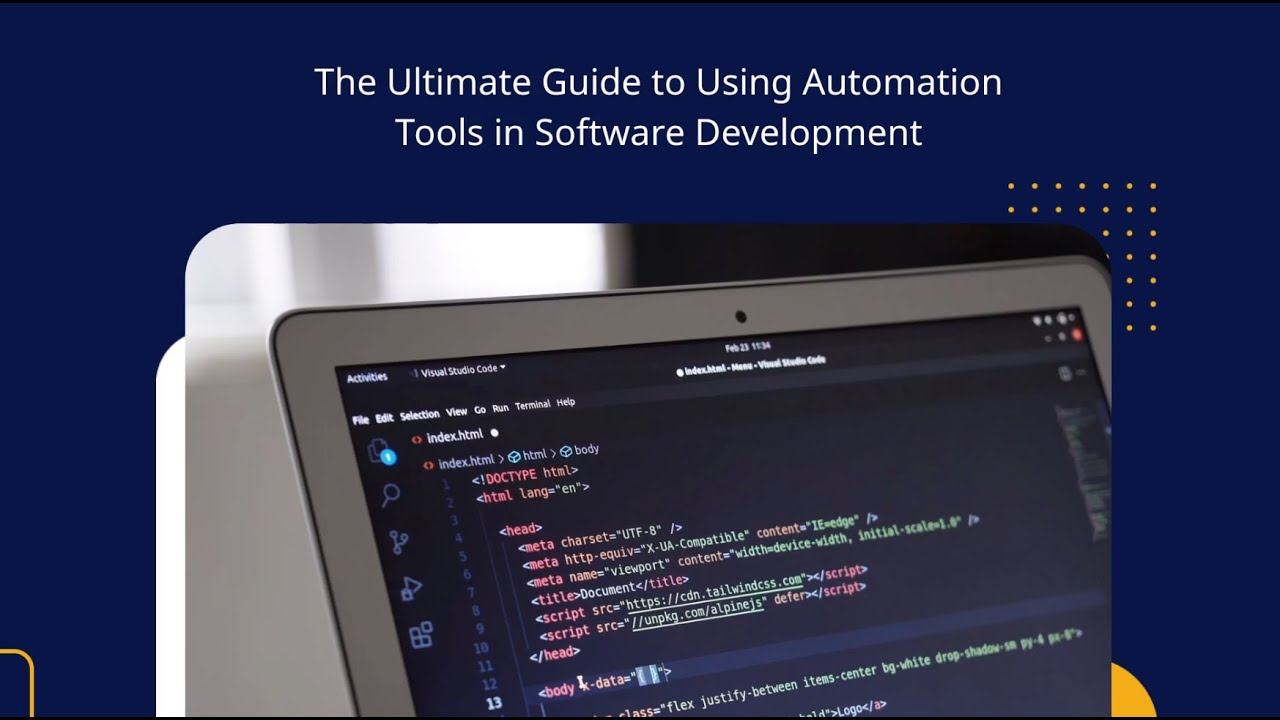Click the meta charset="UTF-8" line
Viewport: 1280px width, 720px height.
pos(600,537)
